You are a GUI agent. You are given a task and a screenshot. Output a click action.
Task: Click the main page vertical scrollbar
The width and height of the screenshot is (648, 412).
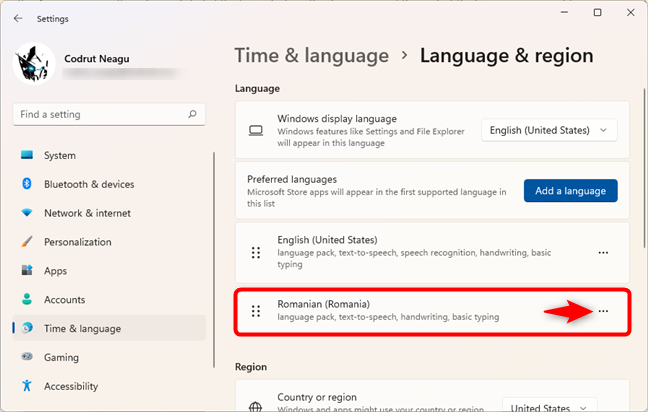pyautogui.click(x=644, y=168)
